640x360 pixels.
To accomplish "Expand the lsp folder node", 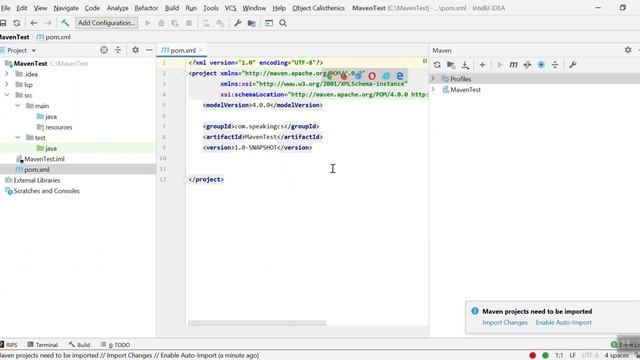I will (x=7, y=84).
